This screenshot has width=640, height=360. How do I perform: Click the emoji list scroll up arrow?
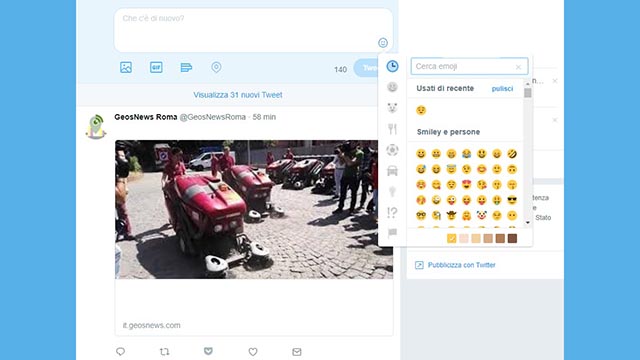click(x=528, y=84)
